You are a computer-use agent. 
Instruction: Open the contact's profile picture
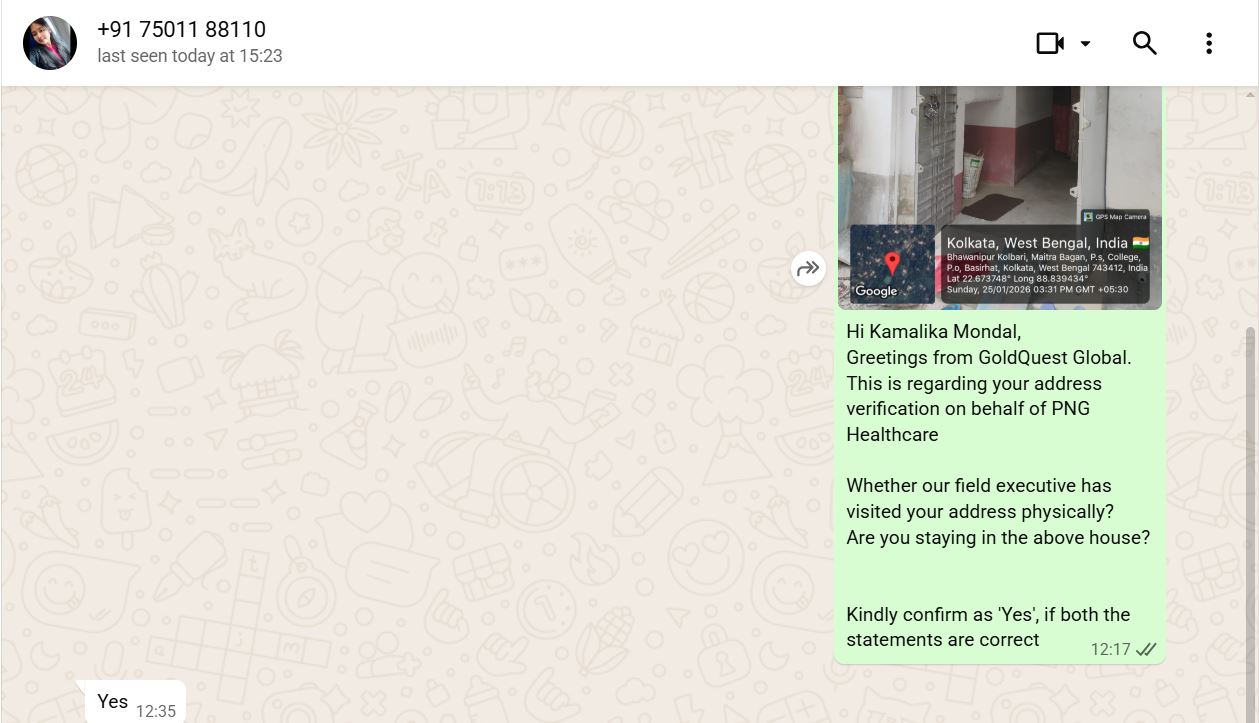pyautogui.click(x=50, y=43)
